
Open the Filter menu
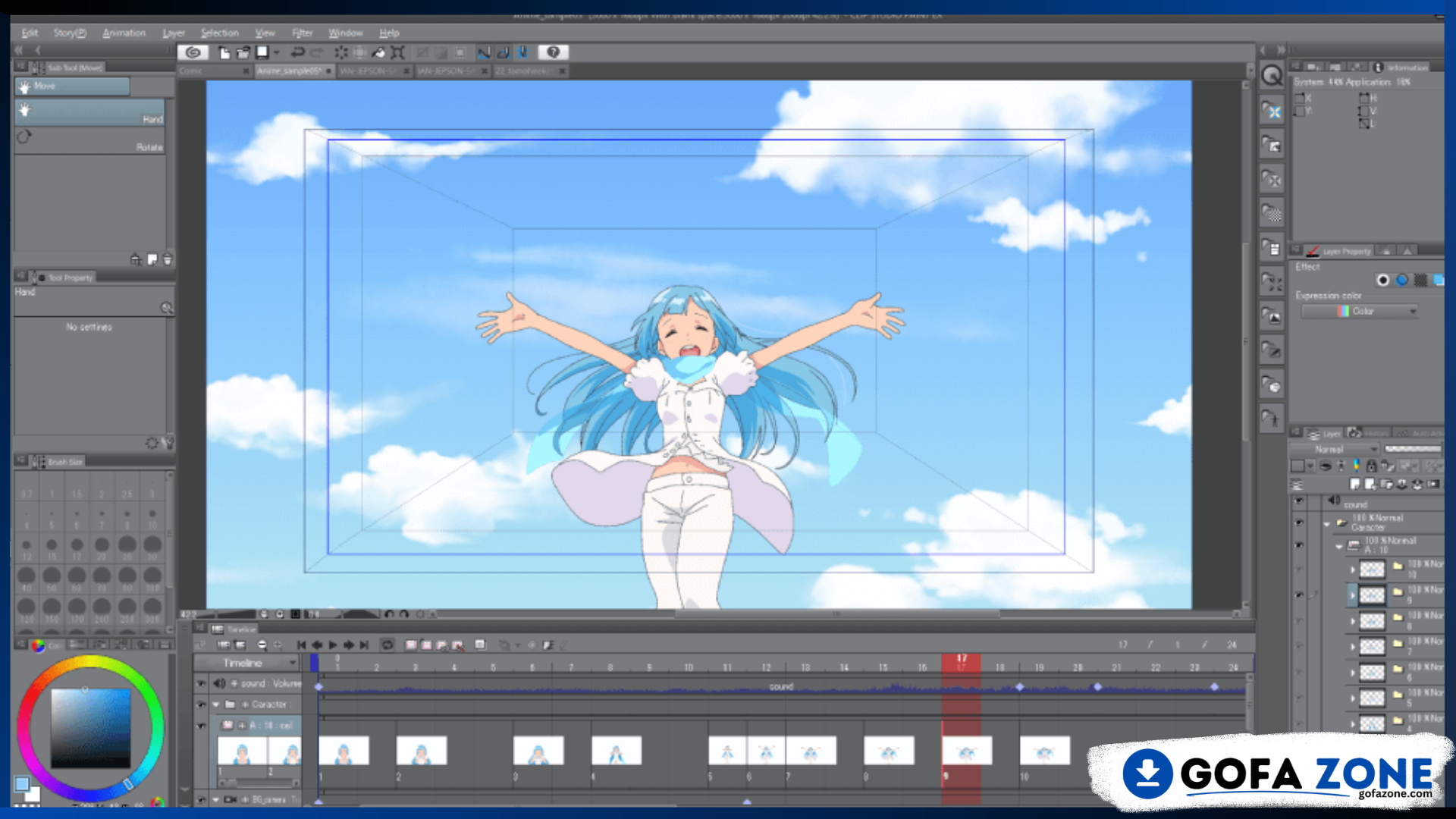coord(302,33)
